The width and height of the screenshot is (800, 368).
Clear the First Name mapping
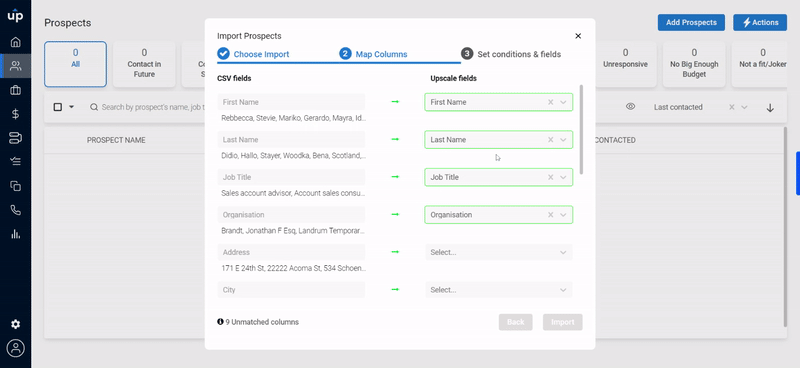point(551,102)
